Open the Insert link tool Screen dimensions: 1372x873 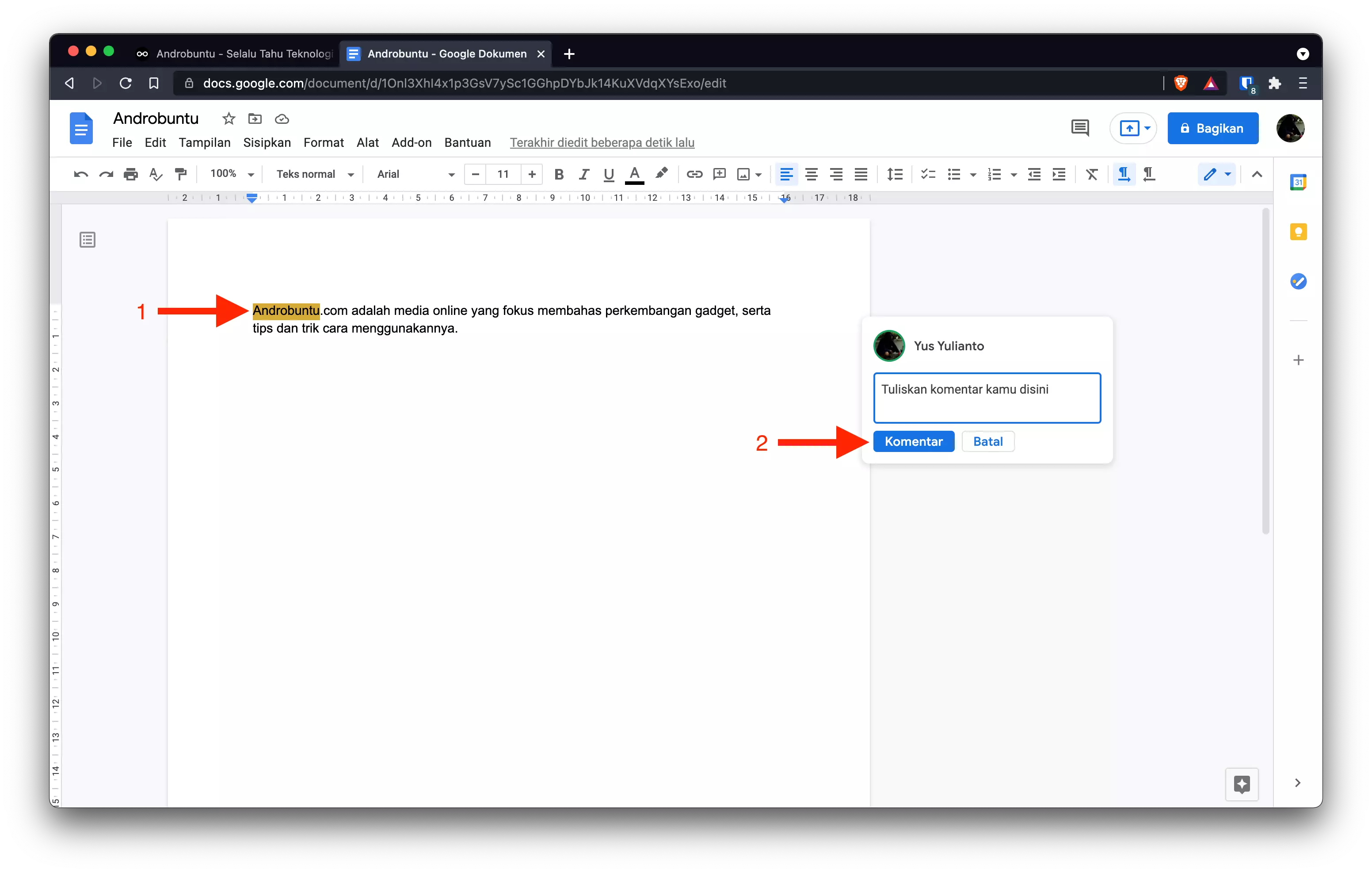tap(694, 175)
